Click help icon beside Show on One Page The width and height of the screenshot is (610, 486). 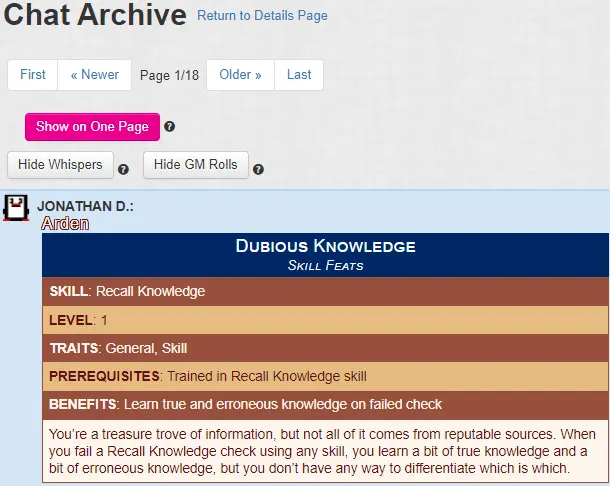169,126
